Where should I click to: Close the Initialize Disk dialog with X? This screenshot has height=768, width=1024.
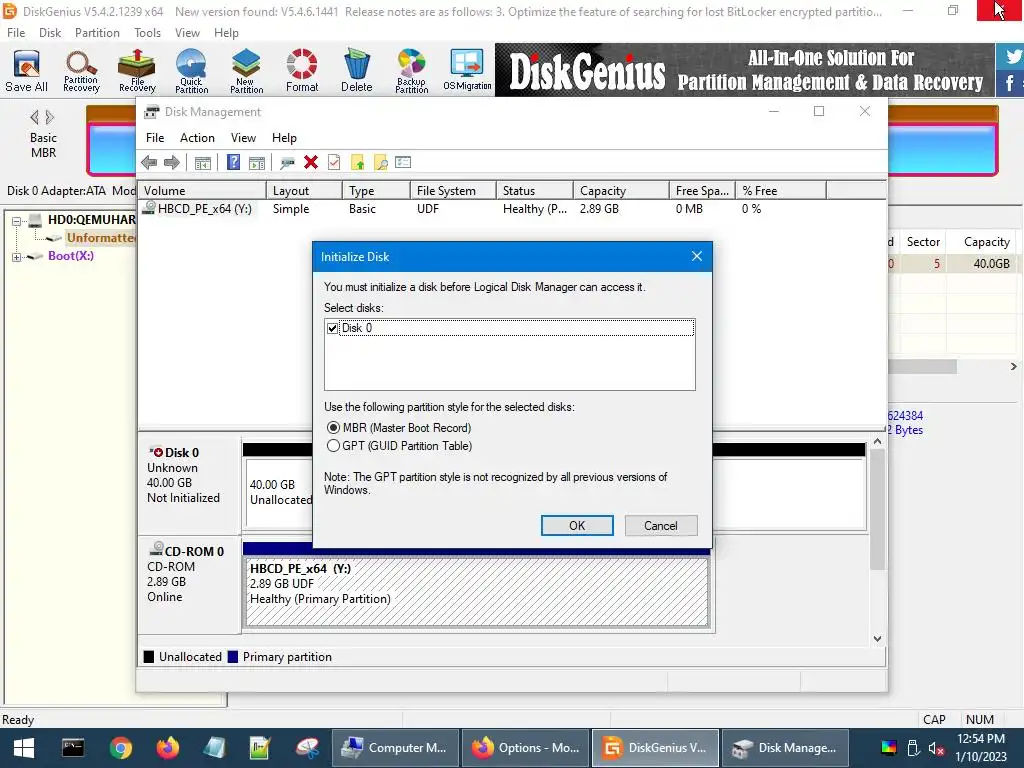697,257
